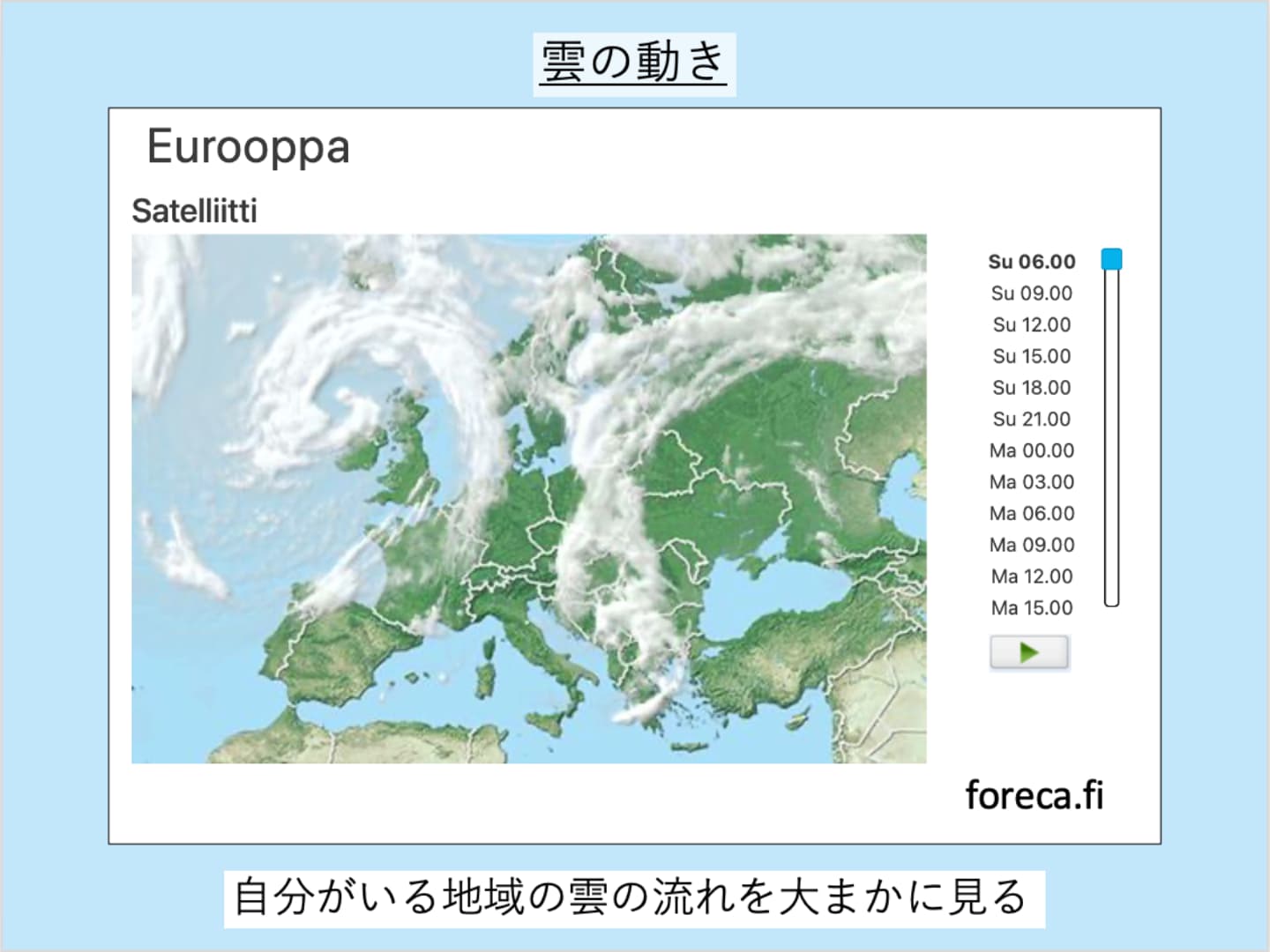Click the Satelliitti section label
This screenshot has width=1270, height=952.
point(194,212)
